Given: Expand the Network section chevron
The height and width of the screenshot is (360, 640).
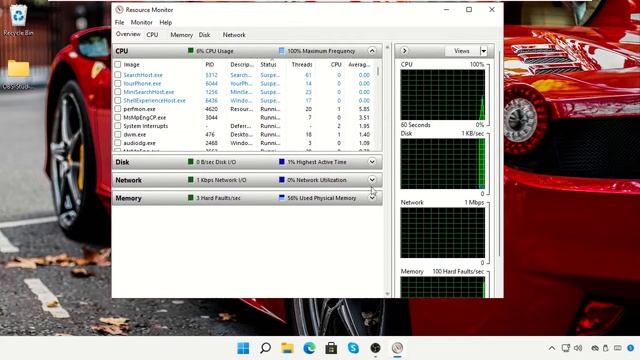Looking at the screenshot, I should click(x=372, y=180).
